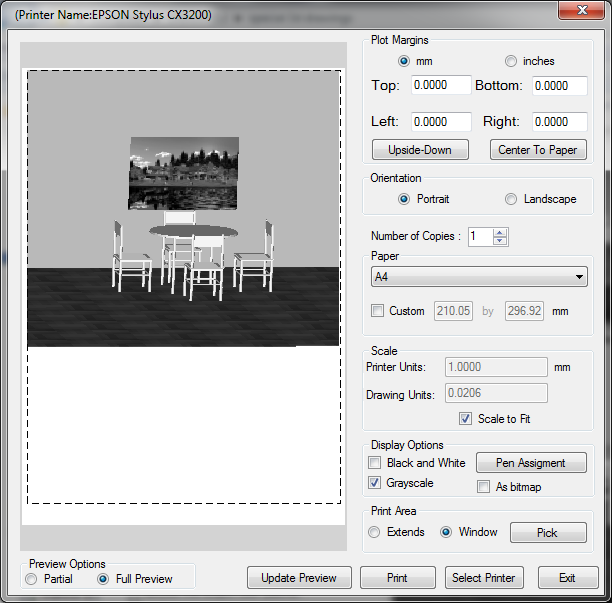The image size is (612, 603).
Task: Enable the Custom paper size checkbox
Action: click(377, 311)
